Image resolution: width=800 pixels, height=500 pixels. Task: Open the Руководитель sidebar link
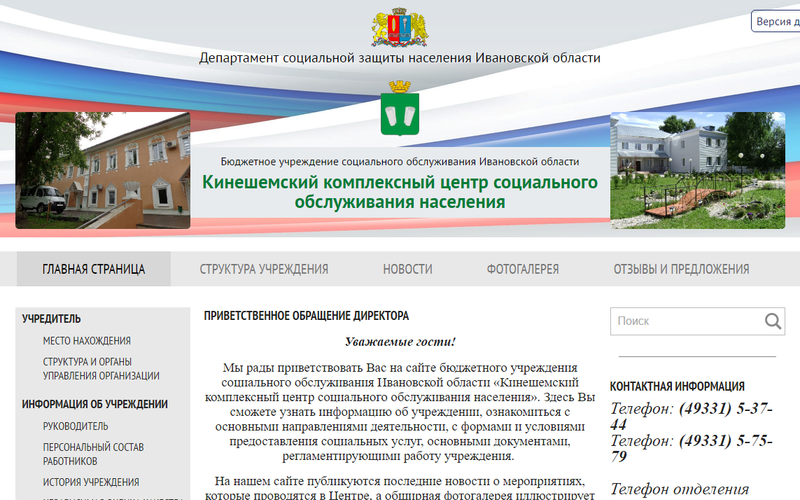(x=76, y=426)
